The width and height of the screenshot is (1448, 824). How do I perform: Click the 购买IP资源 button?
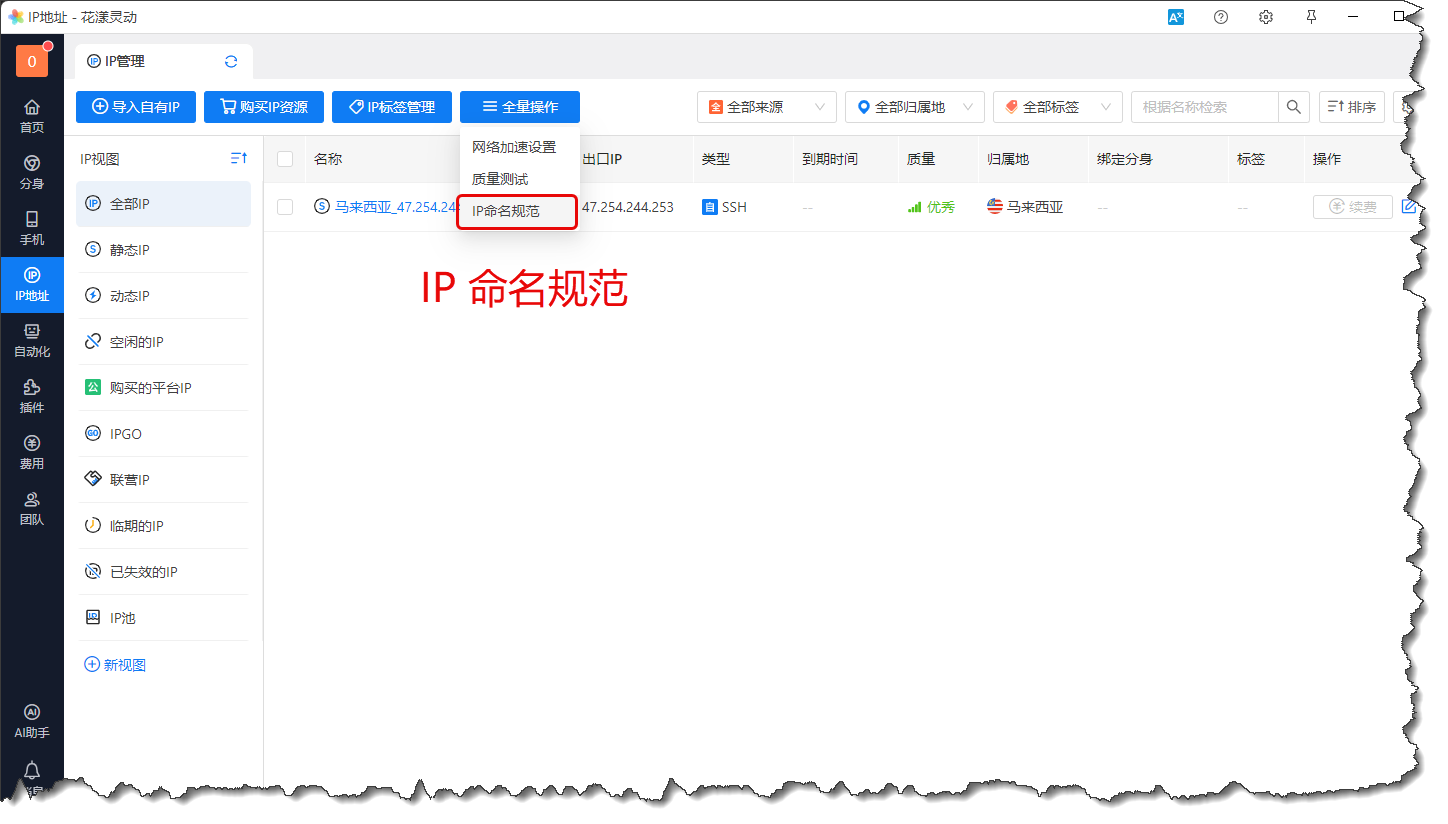[264, 107]
